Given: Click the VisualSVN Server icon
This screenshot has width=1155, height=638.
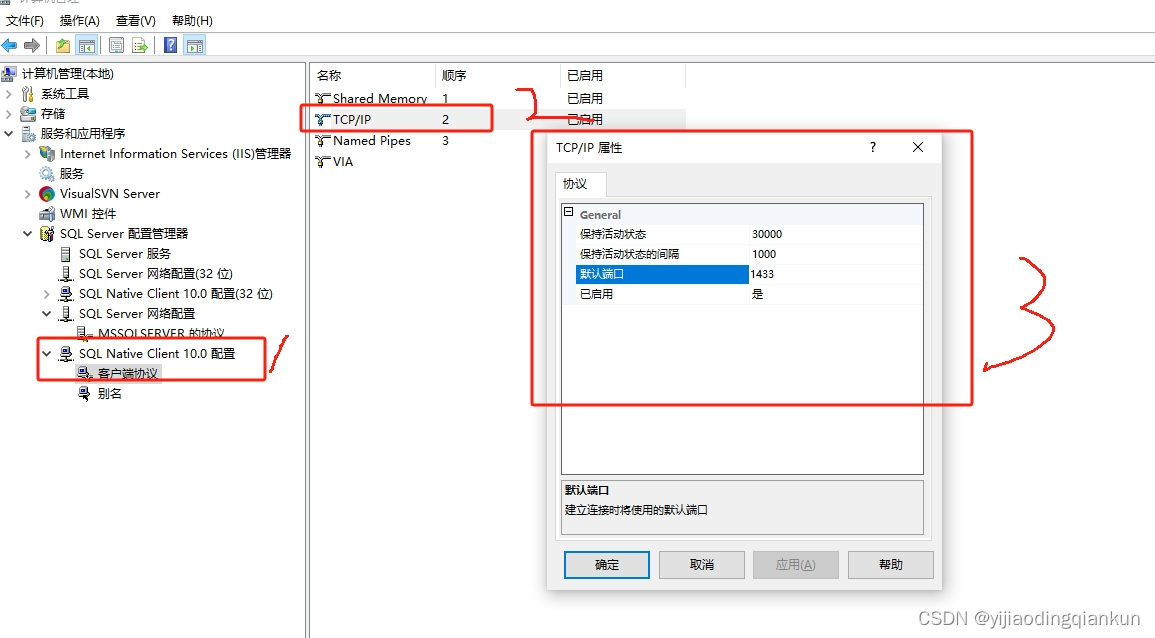Looking at the screenshot, I should click(x=47, y=194).
